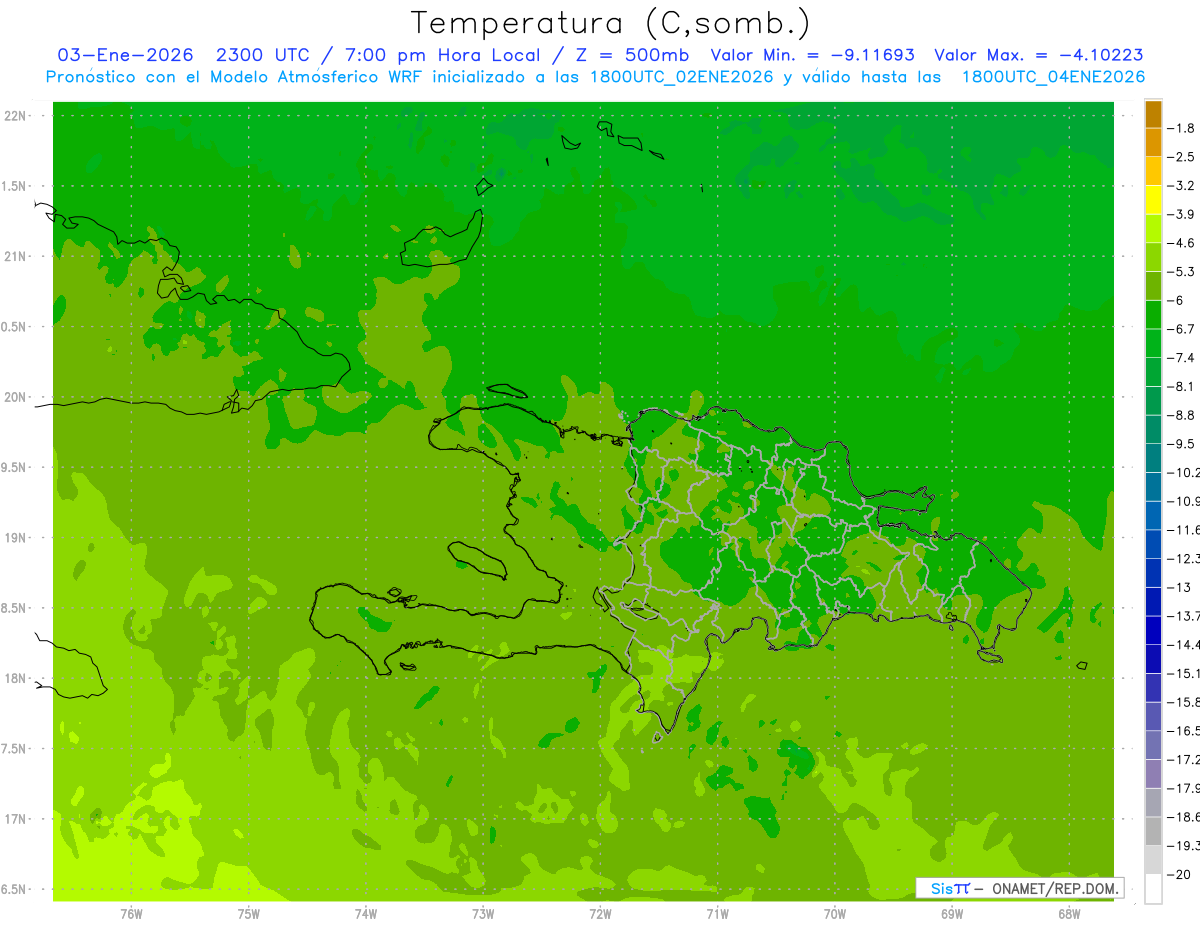
Task: Click the 75W longitude axis label
Action: coord(248,914)
